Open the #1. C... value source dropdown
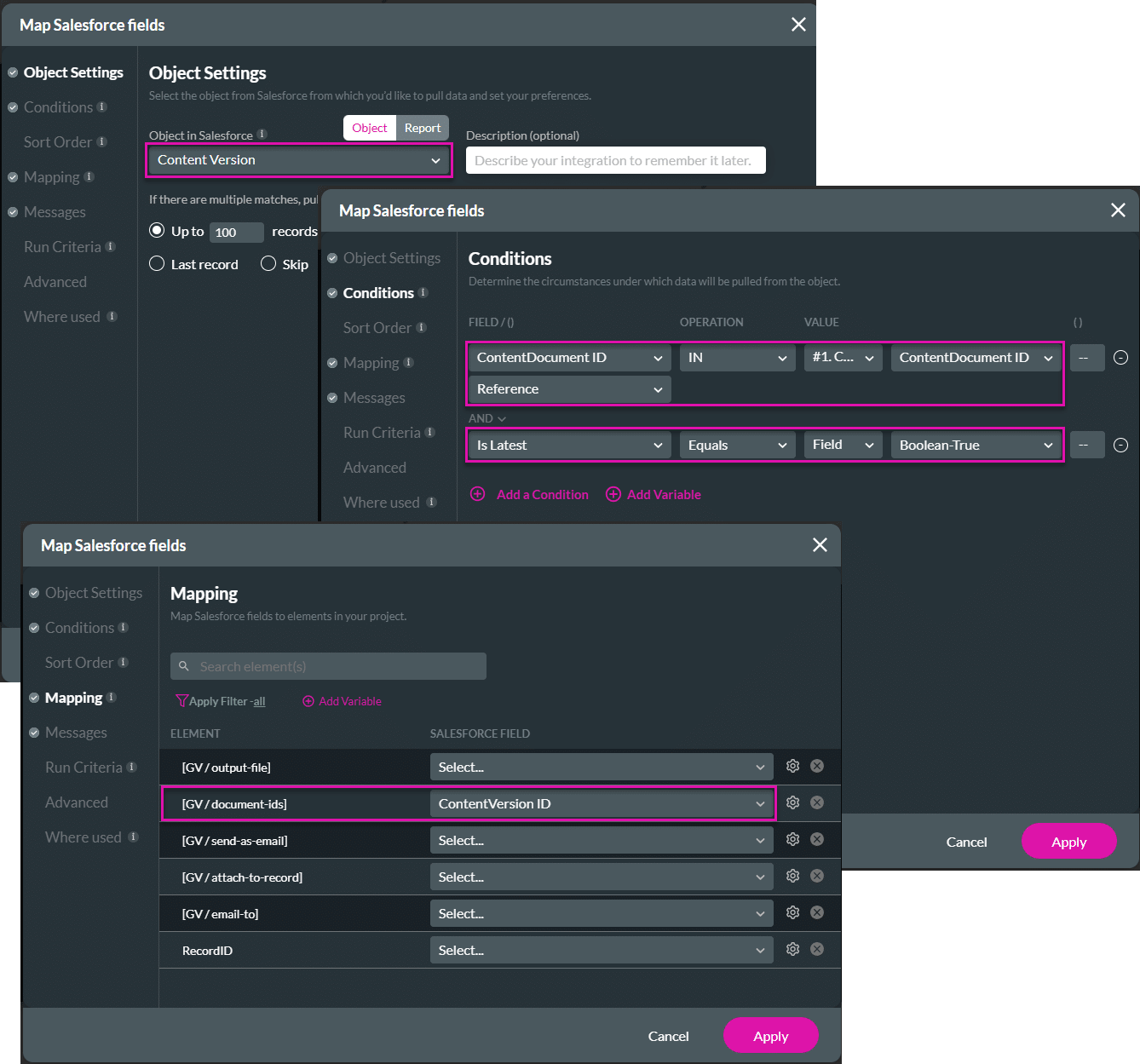The width and height of the screenshot is (1140, 1064). coord(843,358)
